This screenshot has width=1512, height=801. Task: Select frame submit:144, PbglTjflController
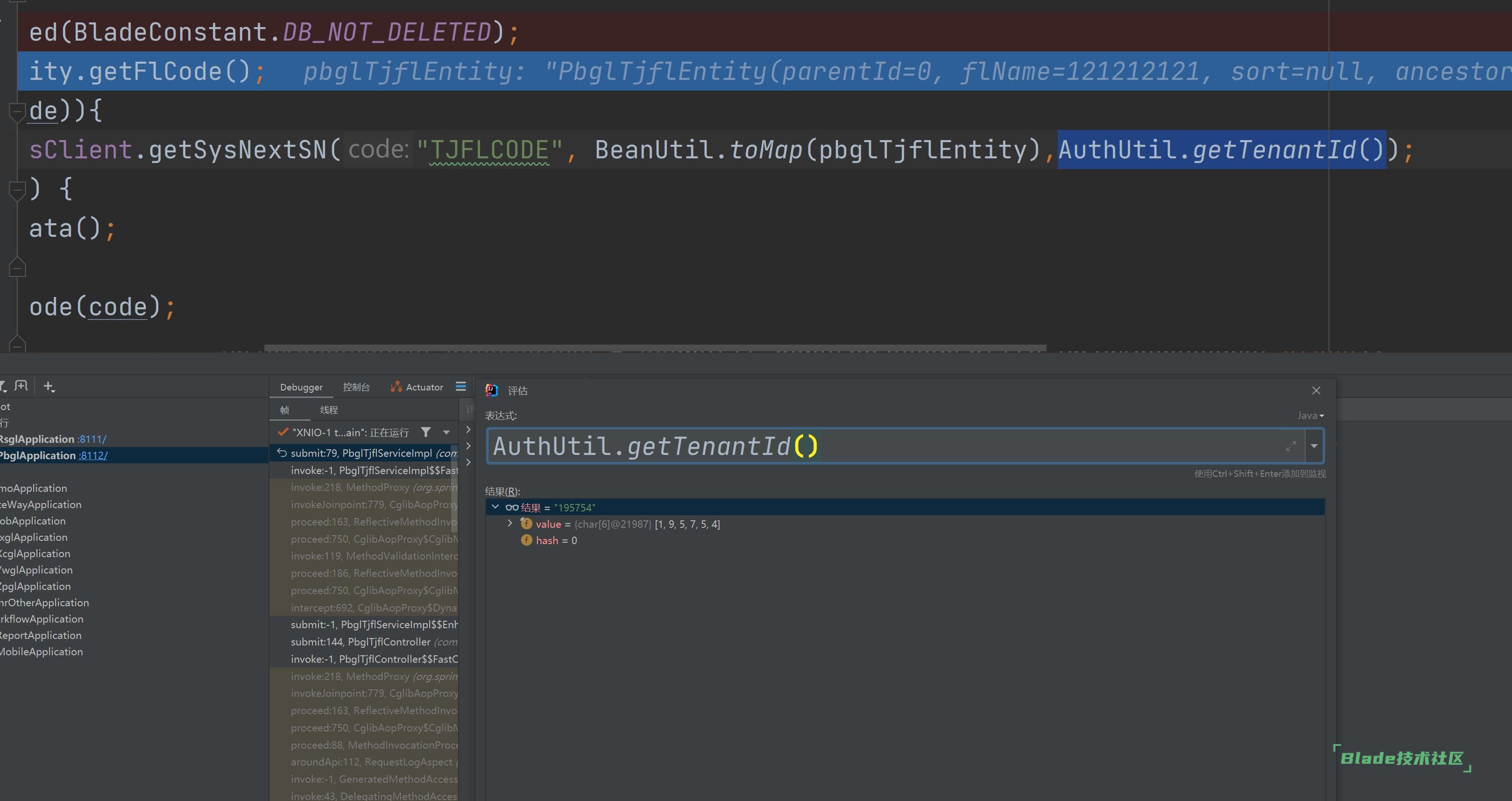coord(364,642)
